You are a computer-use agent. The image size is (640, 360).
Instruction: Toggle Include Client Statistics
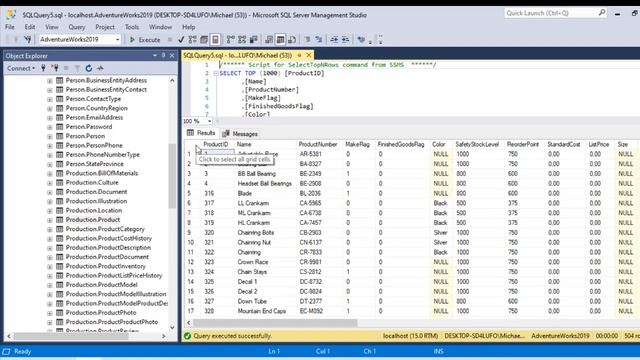(253, 40)
